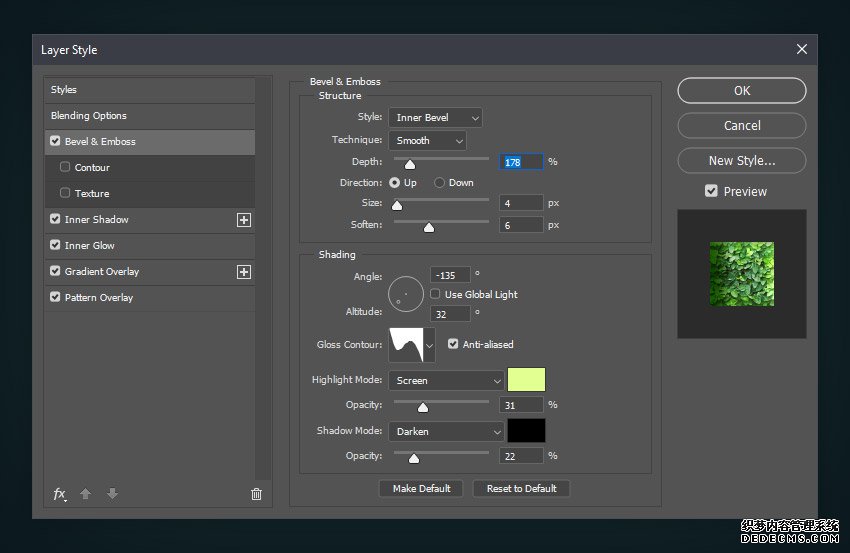Click the effects list vertical scrollbar

(x=263, y=278)
